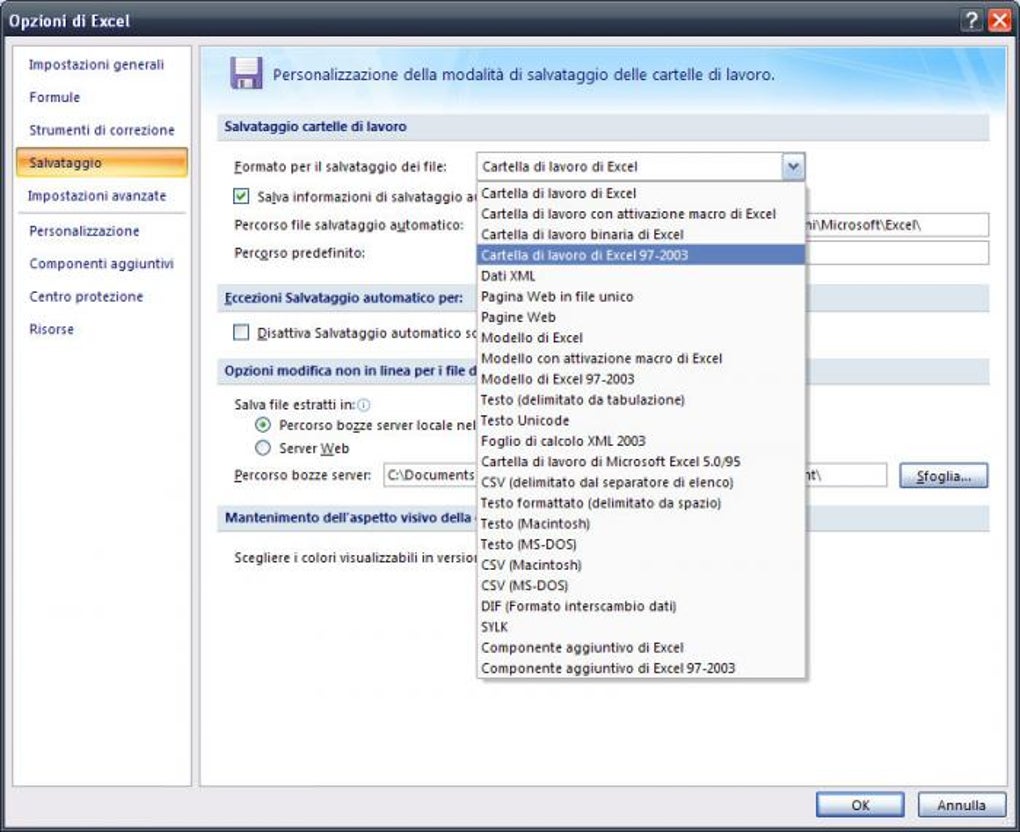Choose Testo (delimitato da tabulazione)
The height and width of the screenshot is (832, 1020).
click(641, 400)
